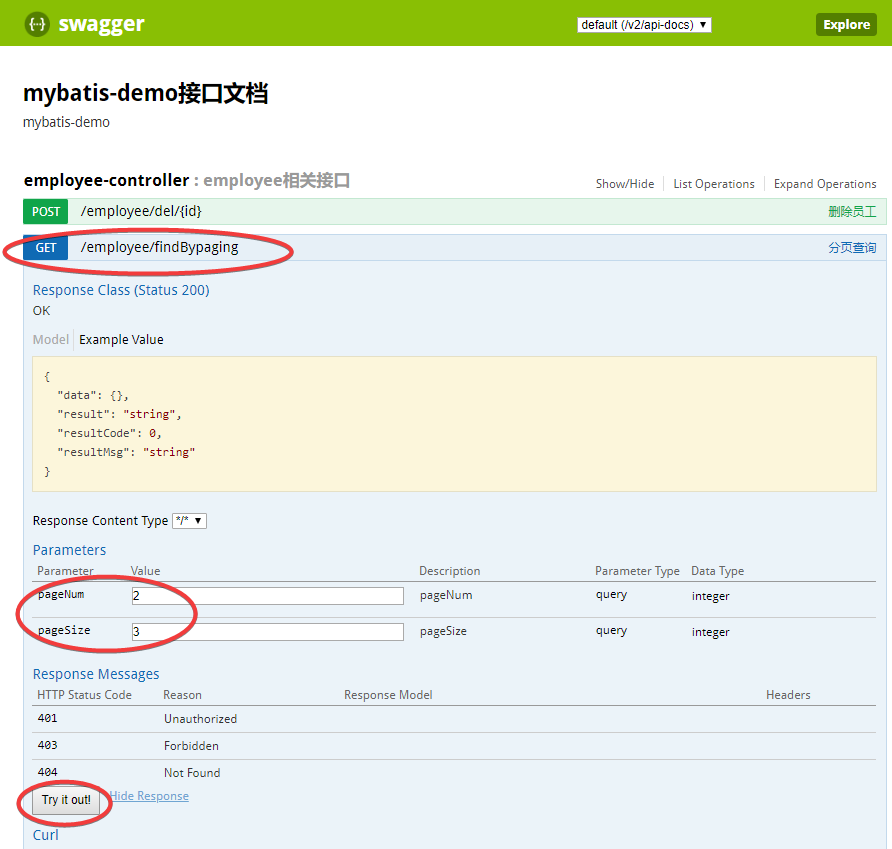Click Expand Operations to open all endpoints
892x849 pixels.
[x=824, y=184]
